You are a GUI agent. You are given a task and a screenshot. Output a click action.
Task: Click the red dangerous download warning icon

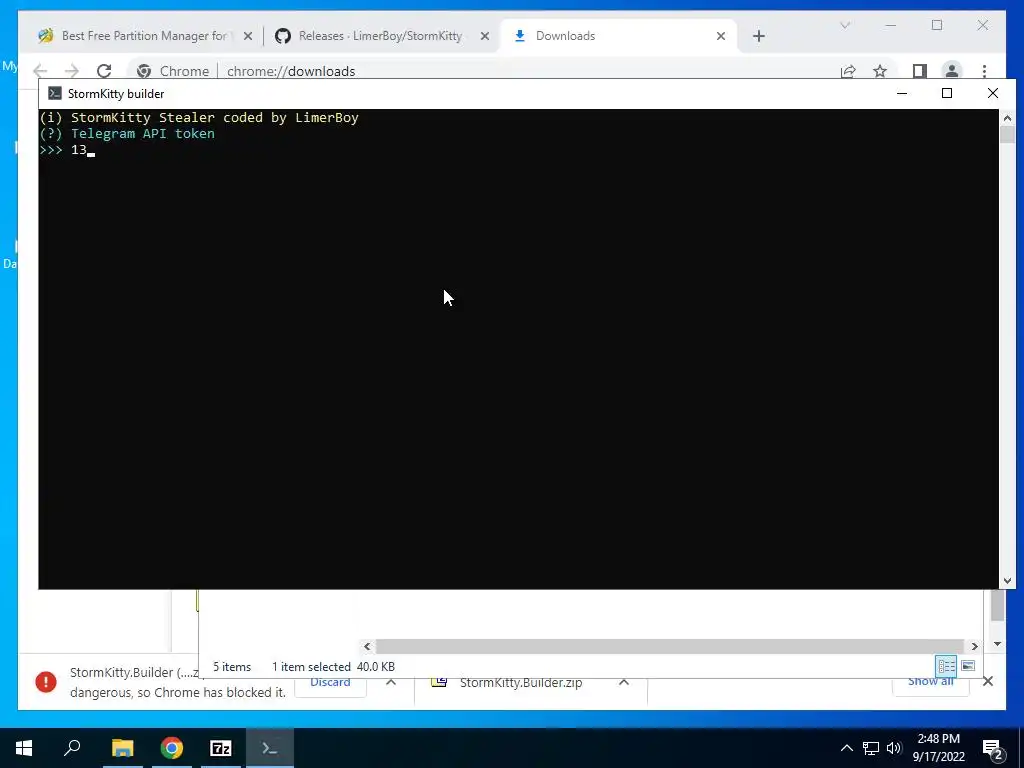tap(46, 682)
